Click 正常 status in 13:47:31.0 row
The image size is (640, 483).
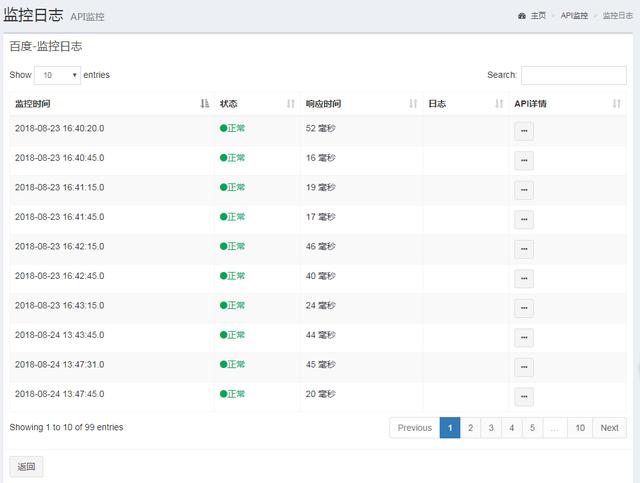(x=232, y=364)
